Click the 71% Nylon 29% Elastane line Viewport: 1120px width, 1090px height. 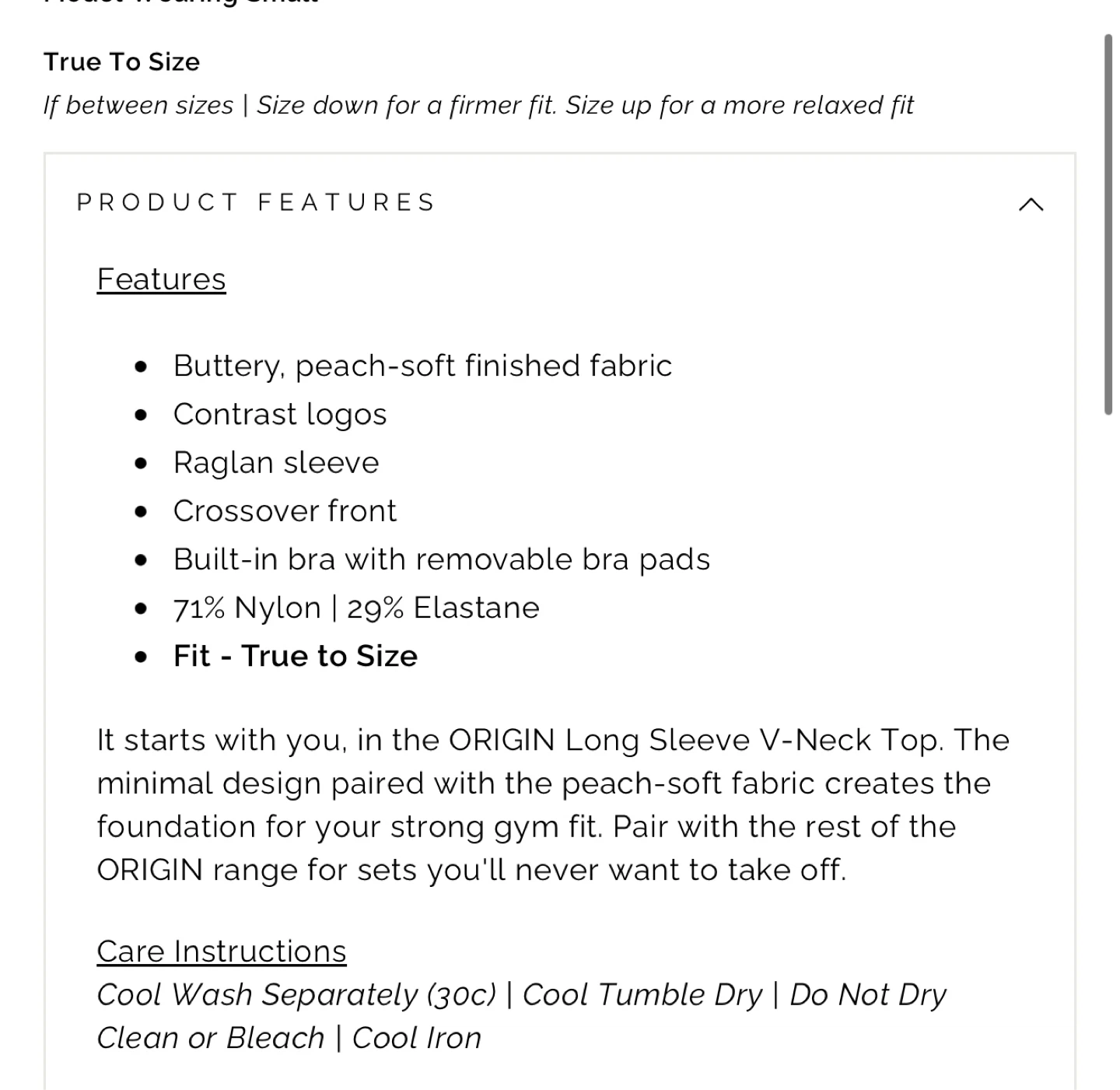(356, 608)
